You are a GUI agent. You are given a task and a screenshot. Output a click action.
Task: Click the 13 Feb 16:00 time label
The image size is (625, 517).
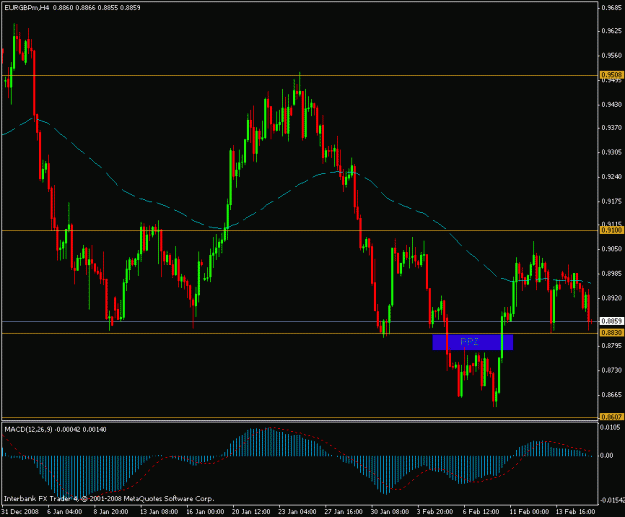[x=576, y=511]
